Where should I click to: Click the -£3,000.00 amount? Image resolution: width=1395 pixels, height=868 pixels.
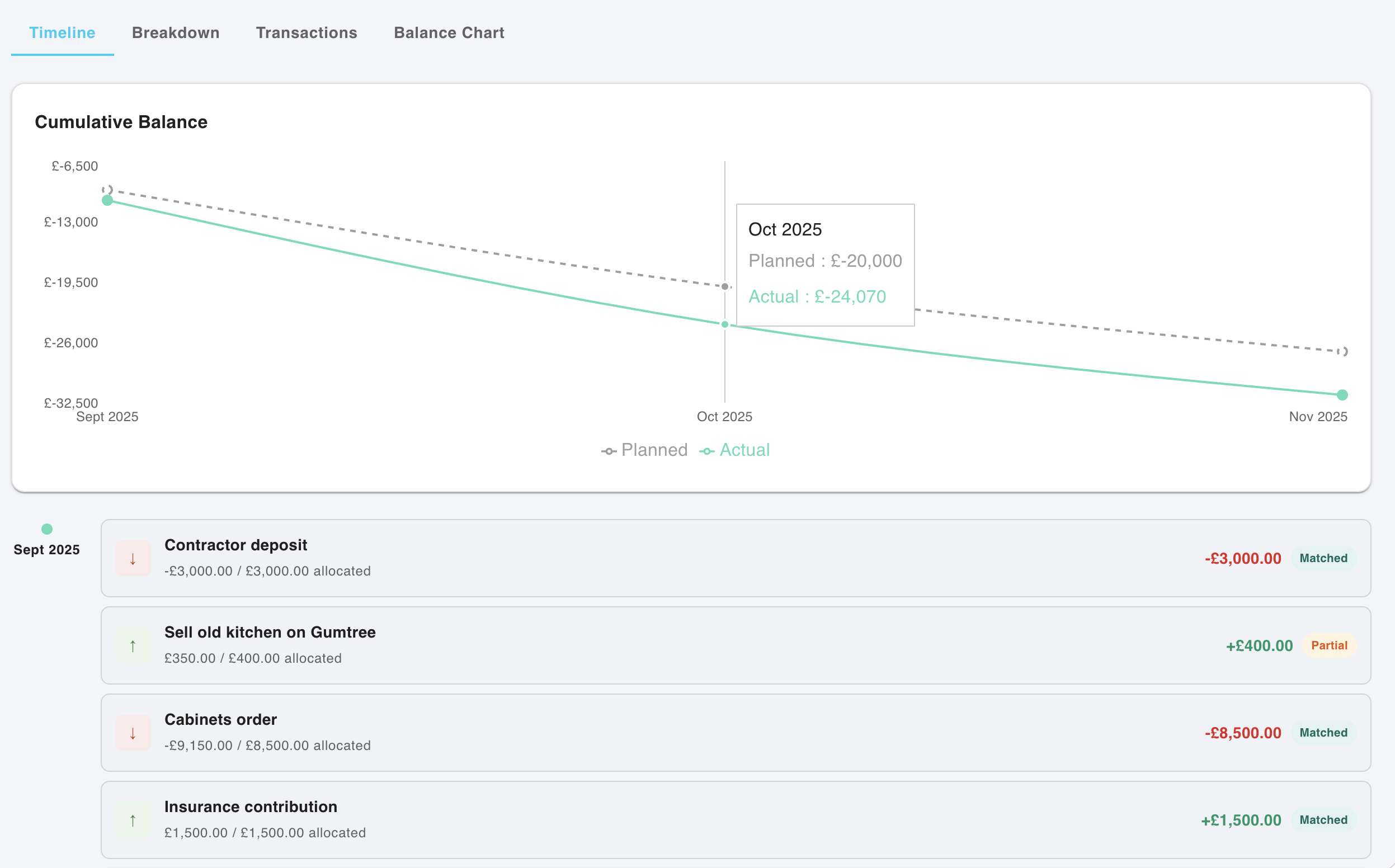point(1243,558)
